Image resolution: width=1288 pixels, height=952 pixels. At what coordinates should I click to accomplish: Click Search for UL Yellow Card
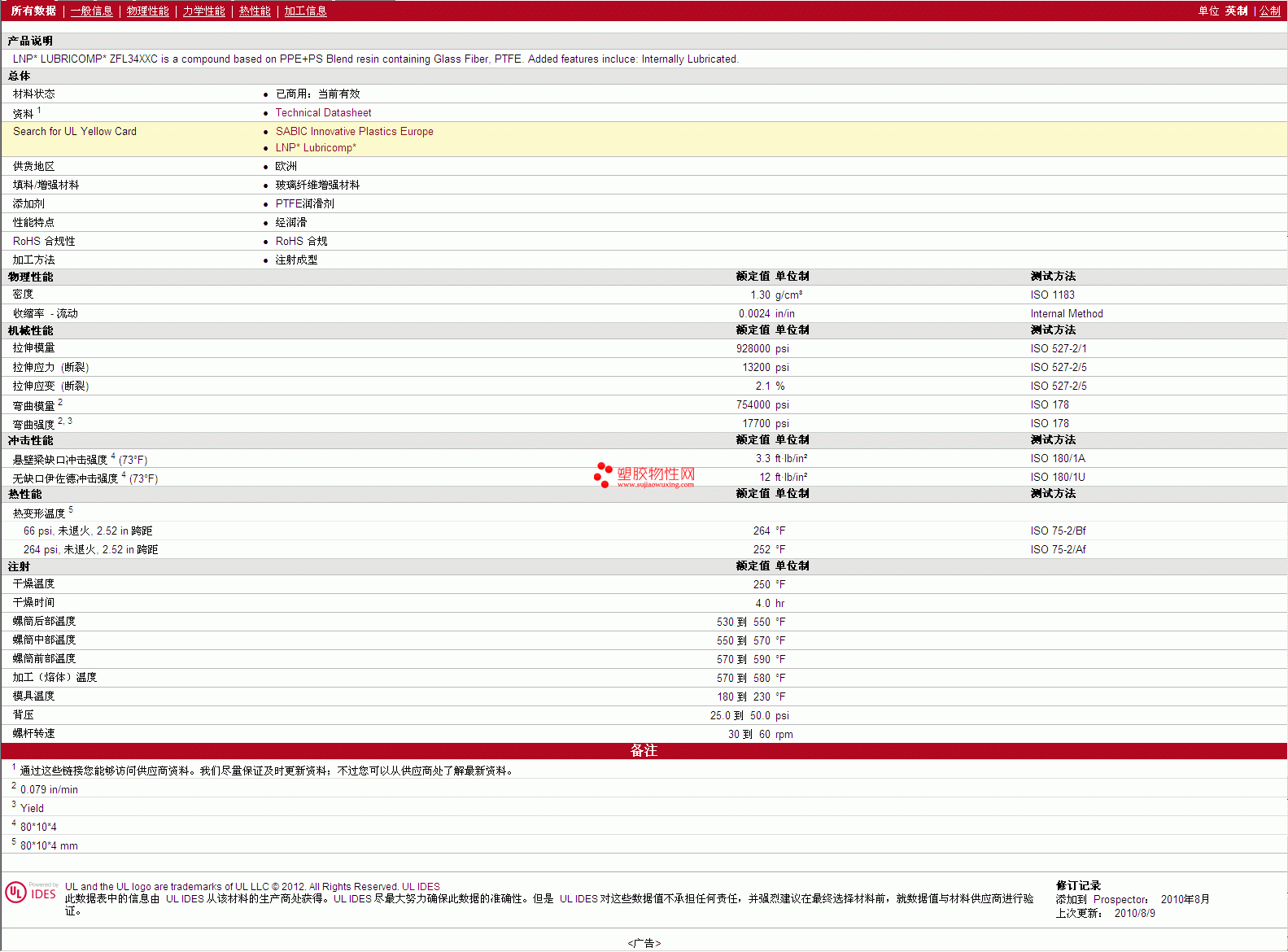coord(75,132)
